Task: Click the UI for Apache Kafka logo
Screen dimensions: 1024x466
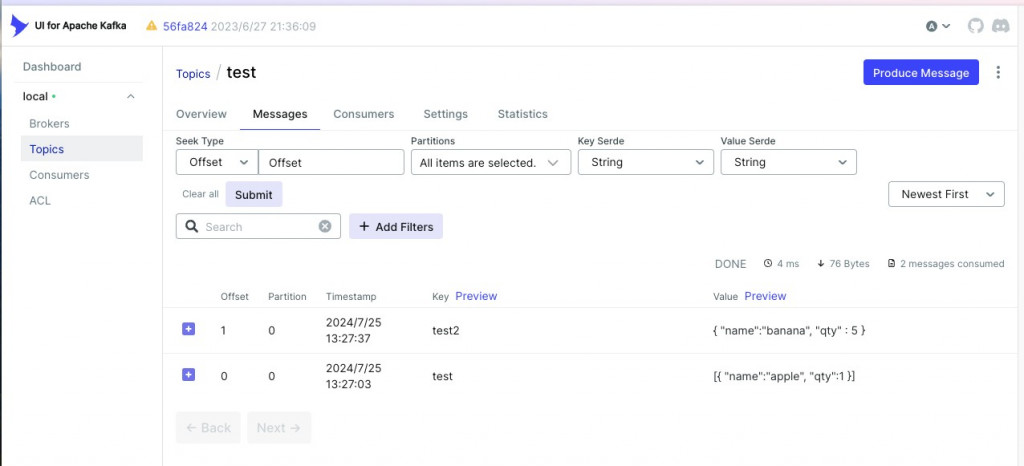Action: pos(20,26)
